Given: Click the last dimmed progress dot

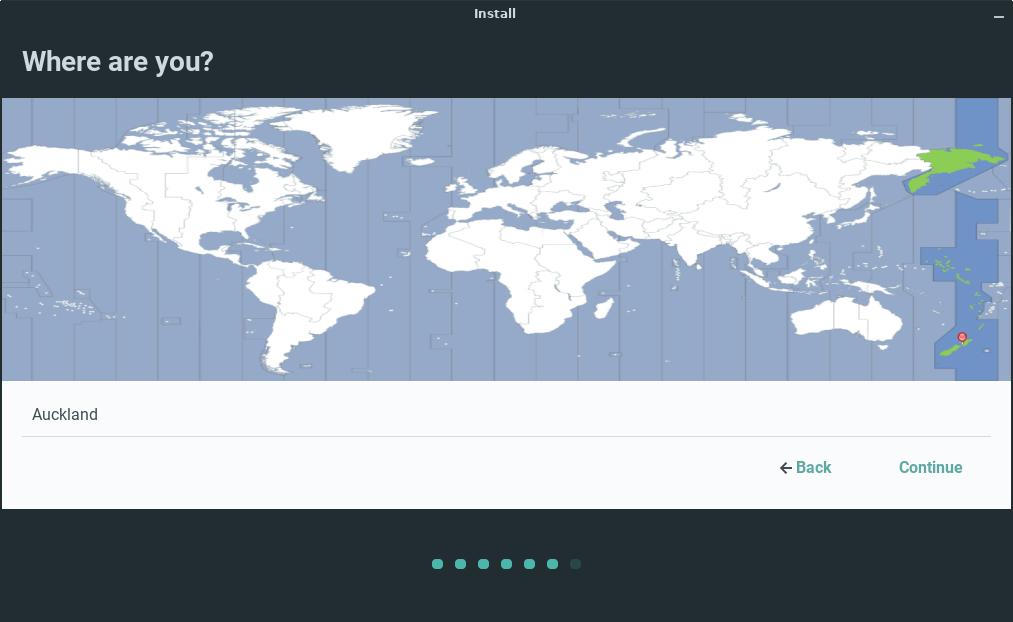Looking at the screenshot, I should coord(575,564).
